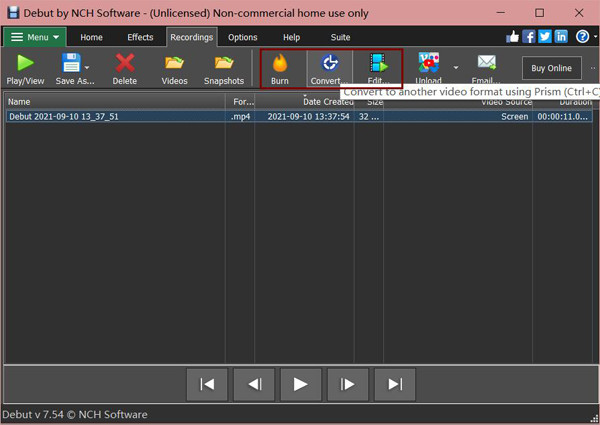Click the Email envelope icon
The height and width of the screenshot is (425, 600).
pos(486,62)
